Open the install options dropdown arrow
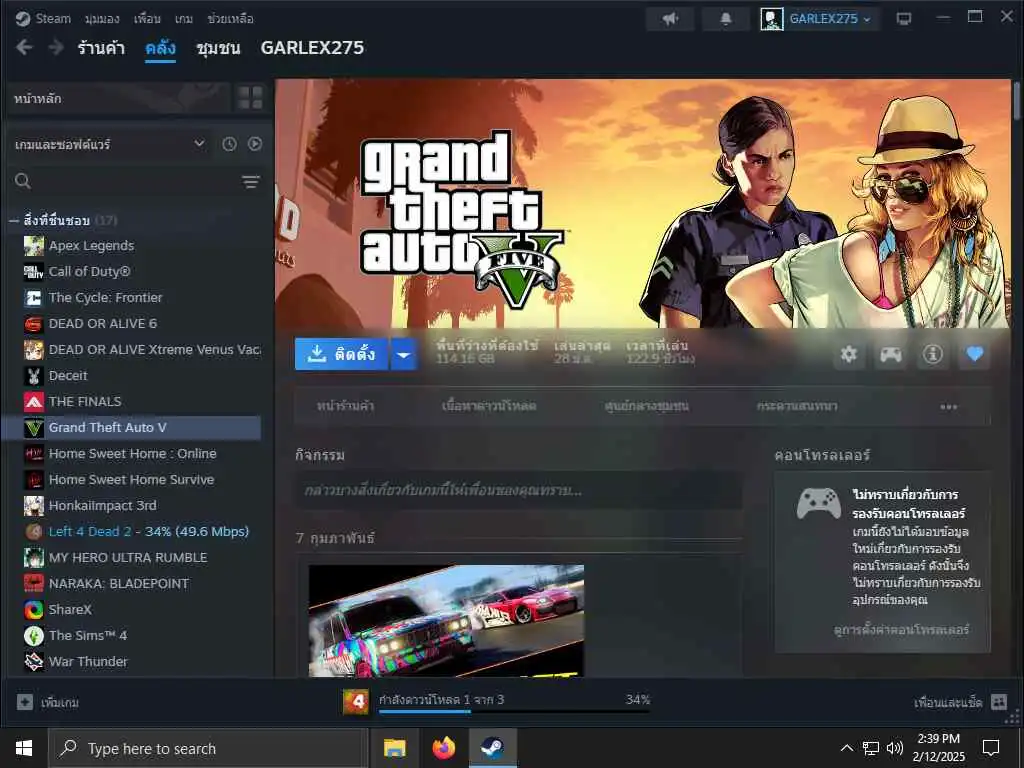This screenshot has height=768, width=1024. click(x=404, y=354)
